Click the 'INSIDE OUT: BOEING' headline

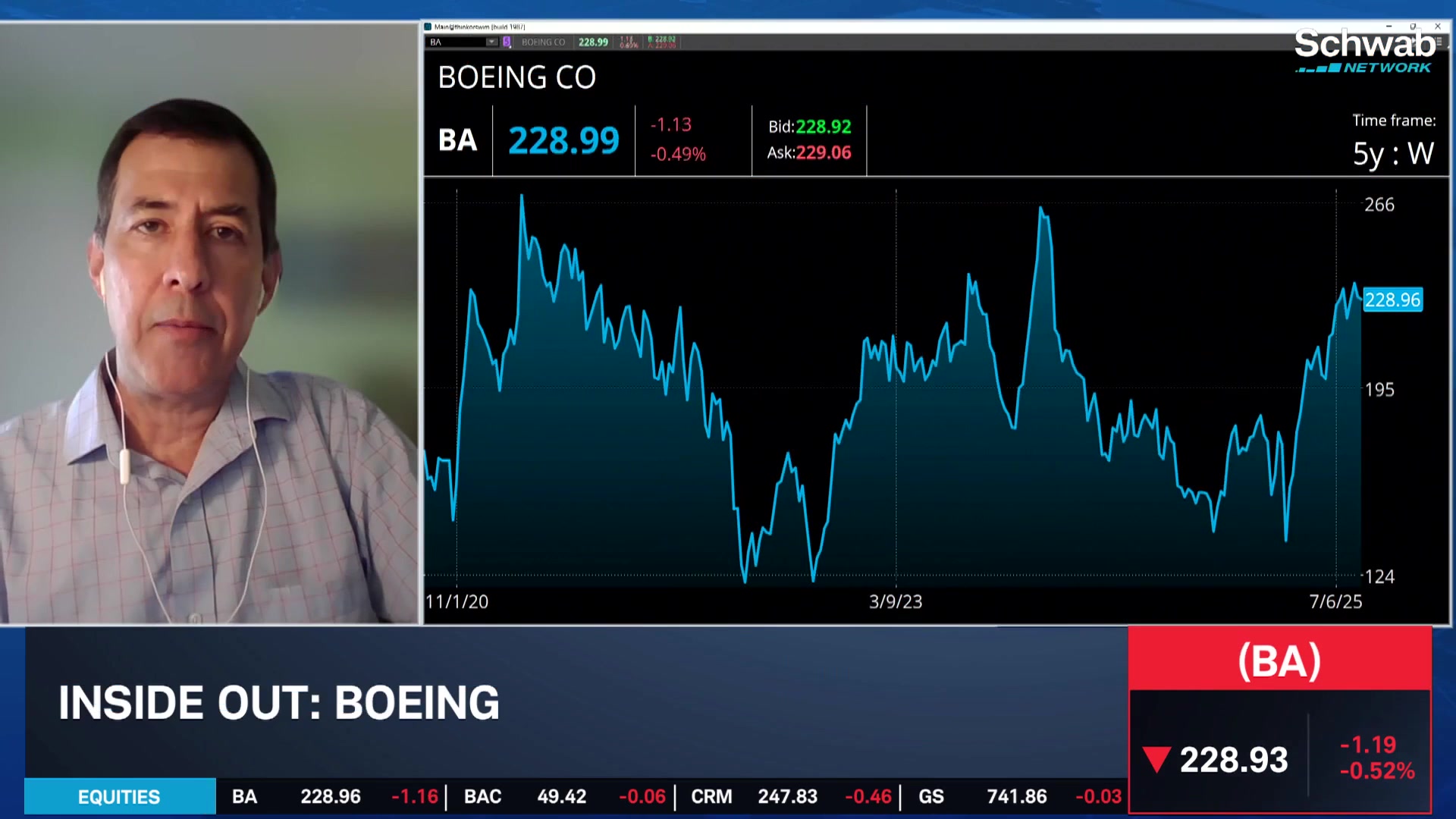pos(279,703)
